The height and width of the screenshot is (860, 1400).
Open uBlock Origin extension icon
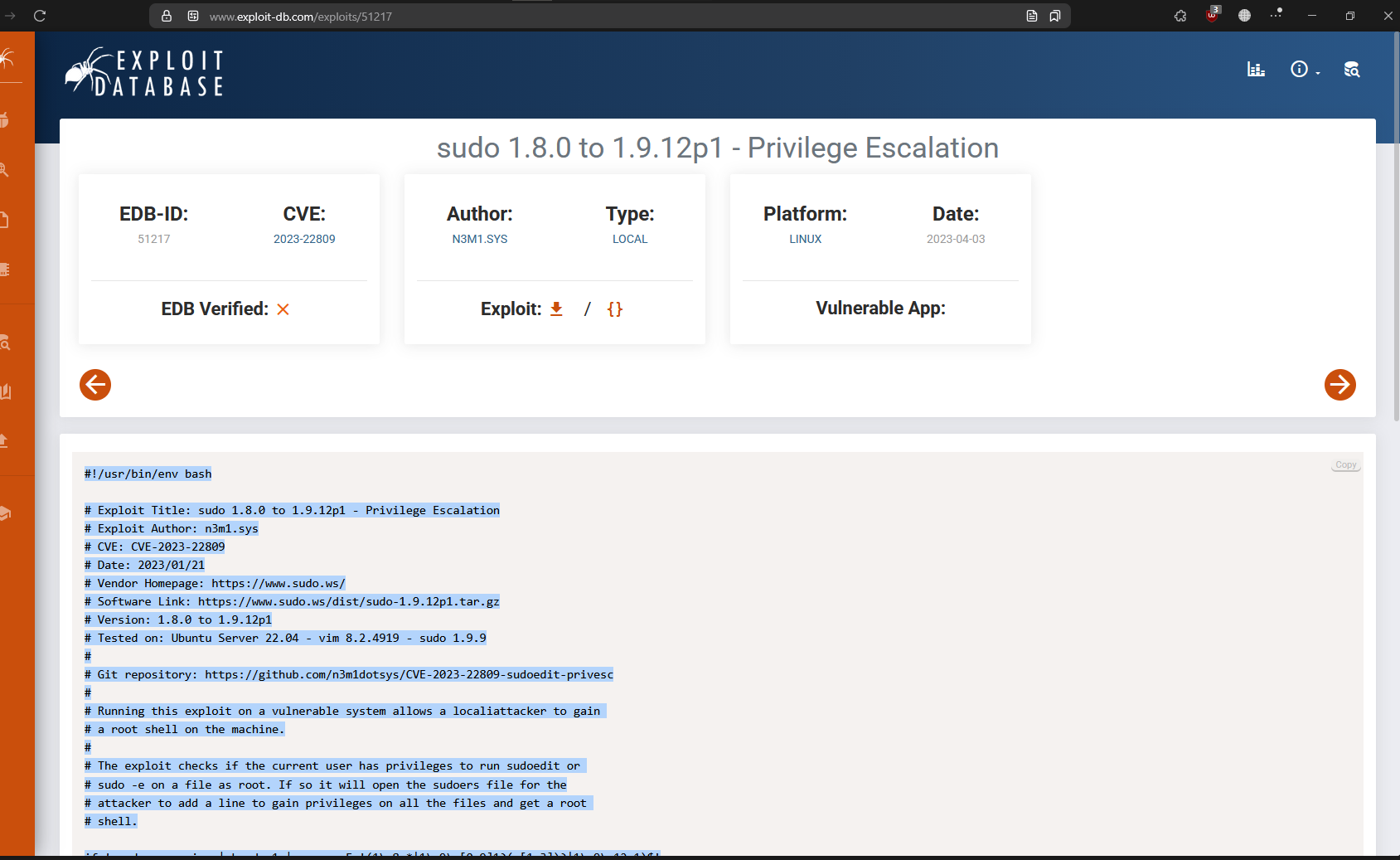[1212, 16]
